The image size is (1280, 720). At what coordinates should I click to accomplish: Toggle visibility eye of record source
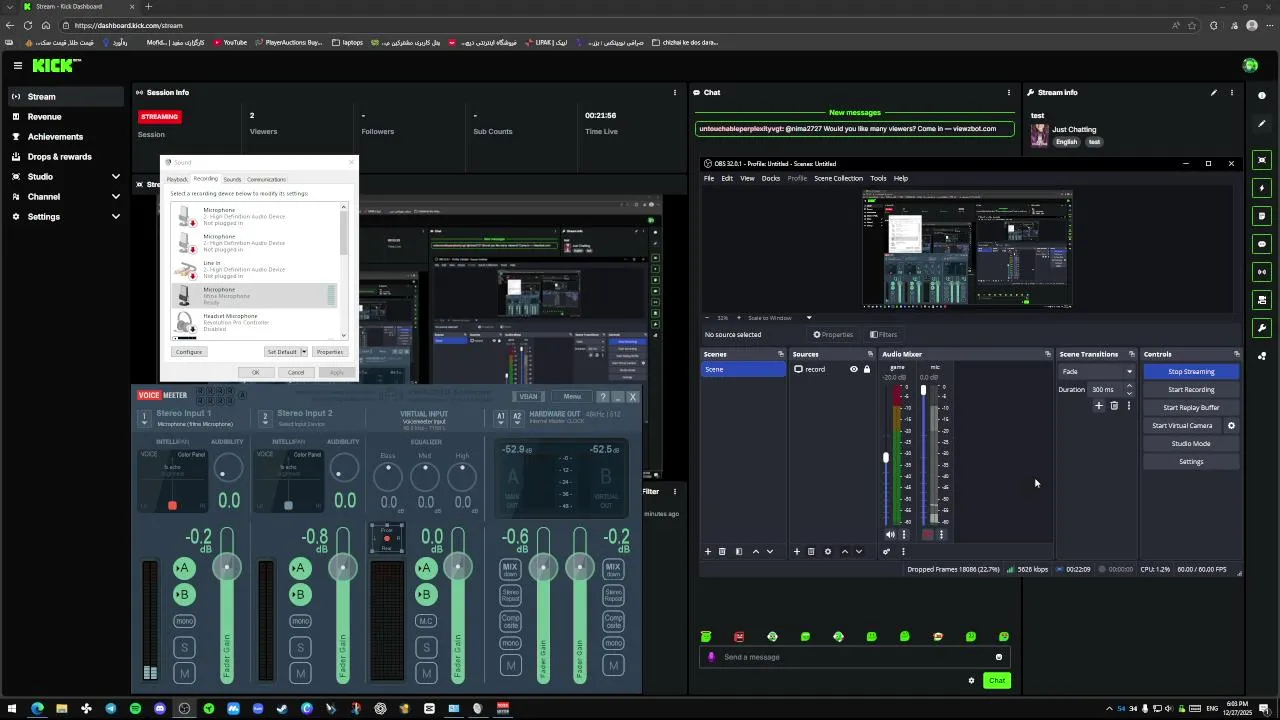tap(854, 369)
